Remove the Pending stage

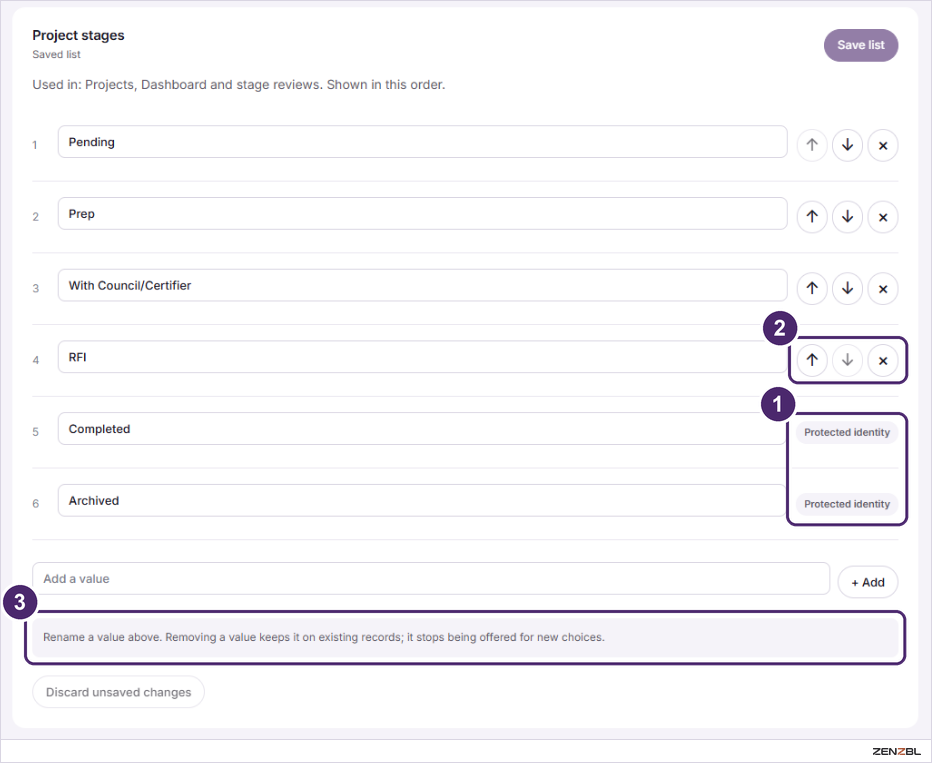click(x=883, y=145)
